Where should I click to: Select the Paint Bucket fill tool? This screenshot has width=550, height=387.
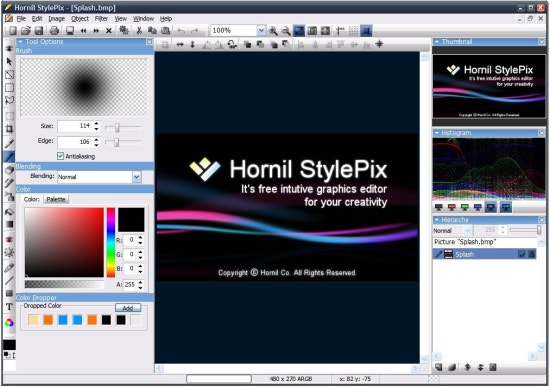point(9,212)
